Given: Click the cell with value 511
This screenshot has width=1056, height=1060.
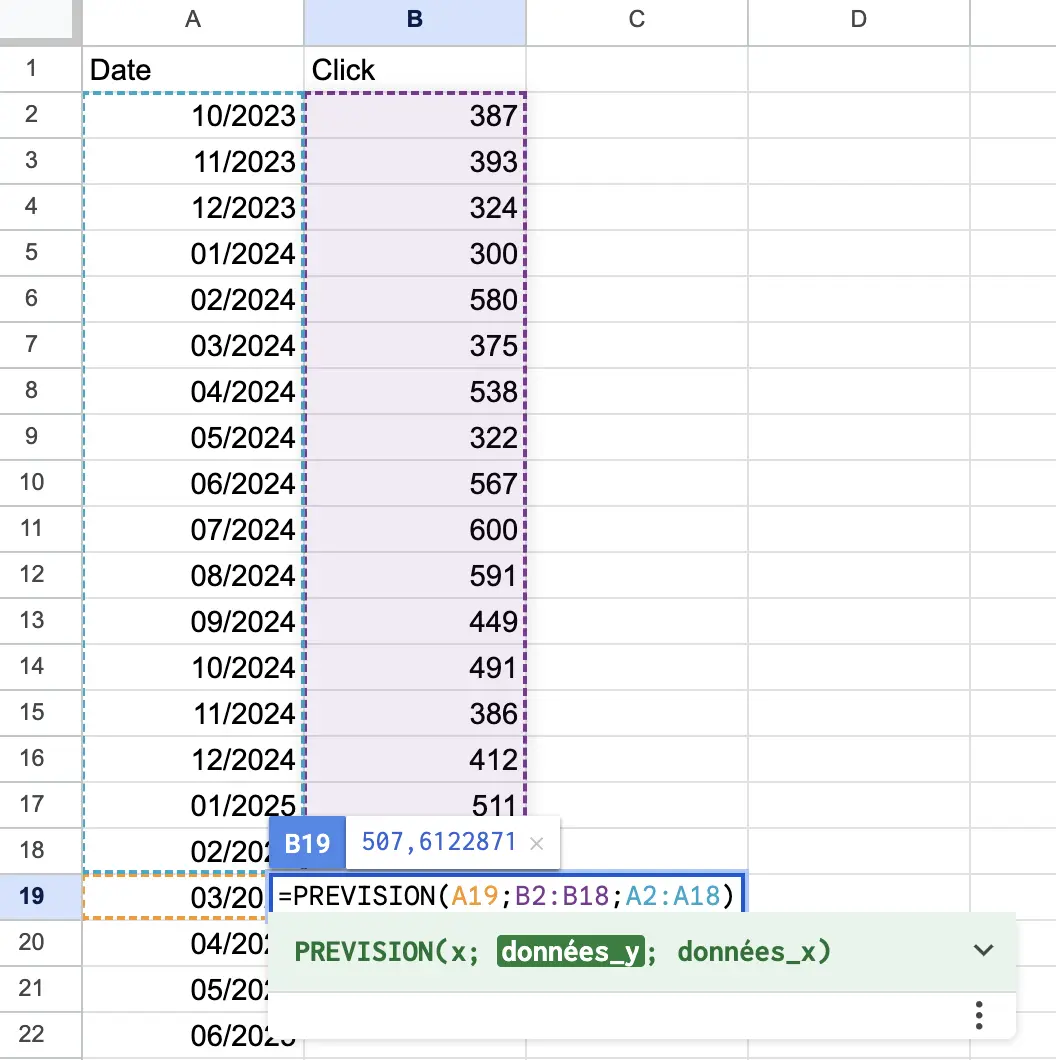Looking at the screenshot, I should tap(414, 801).
